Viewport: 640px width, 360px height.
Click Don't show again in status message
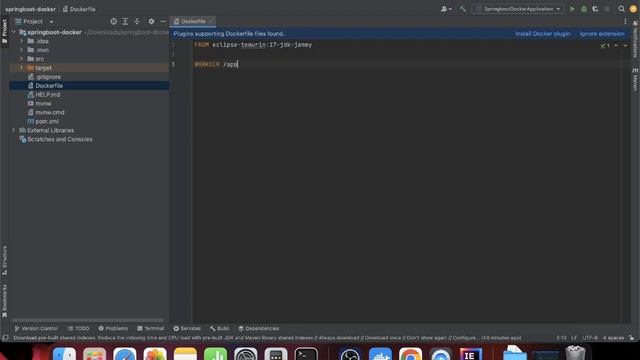coord(427,338)
